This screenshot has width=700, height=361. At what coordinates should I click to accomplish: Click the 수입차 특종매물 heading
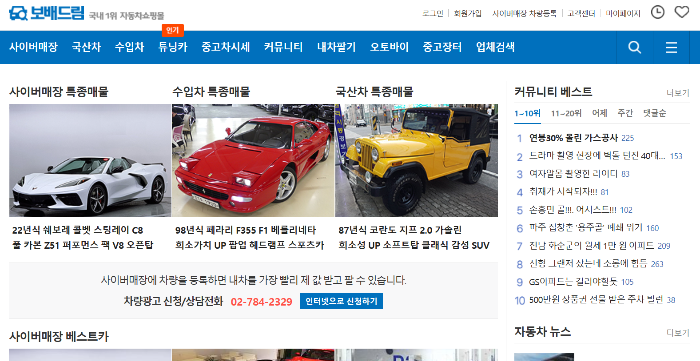(x=211, y=92)
